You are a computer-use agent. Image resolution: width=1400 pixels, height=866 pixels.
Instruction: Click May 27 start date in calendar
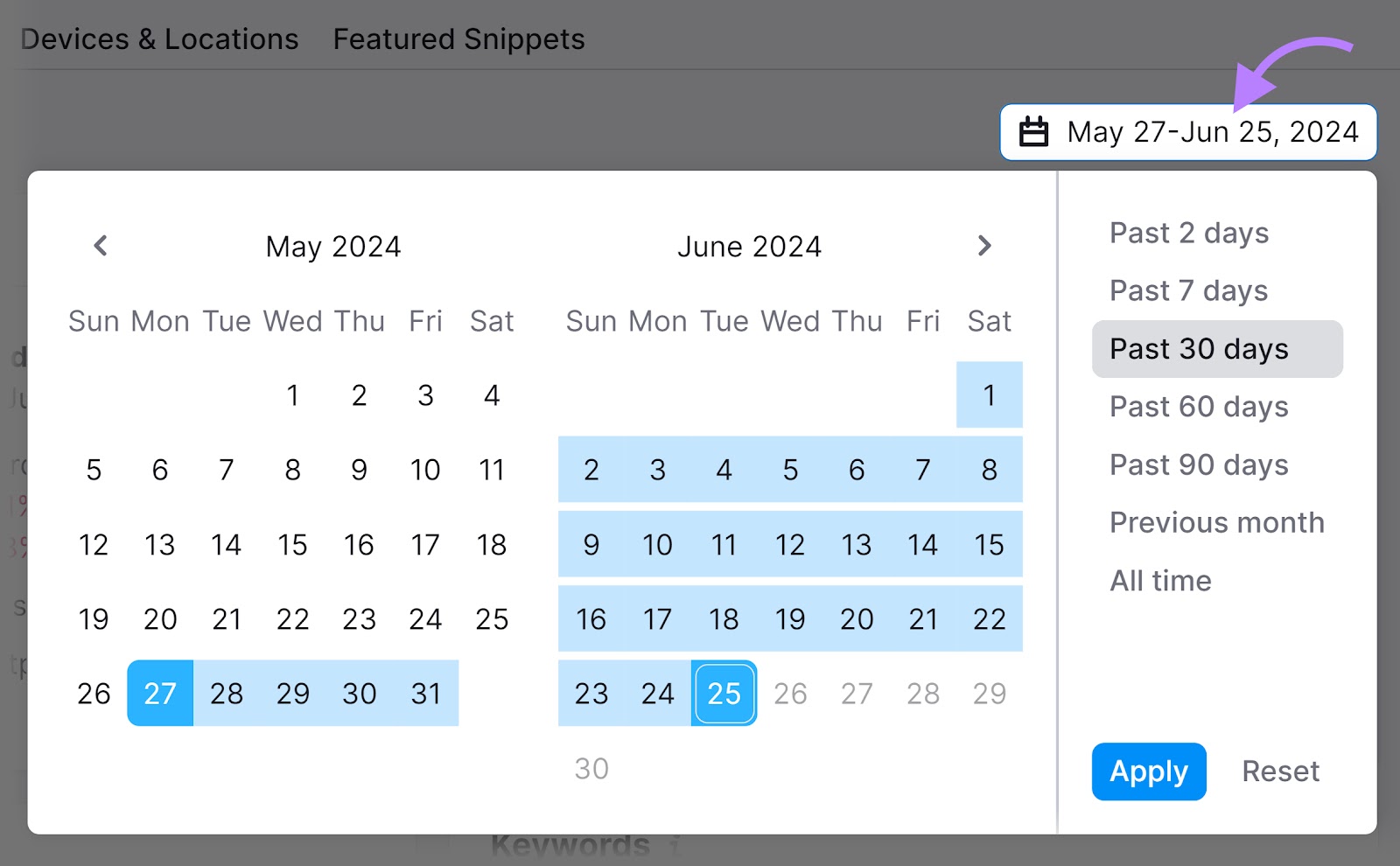click(160, 694)
